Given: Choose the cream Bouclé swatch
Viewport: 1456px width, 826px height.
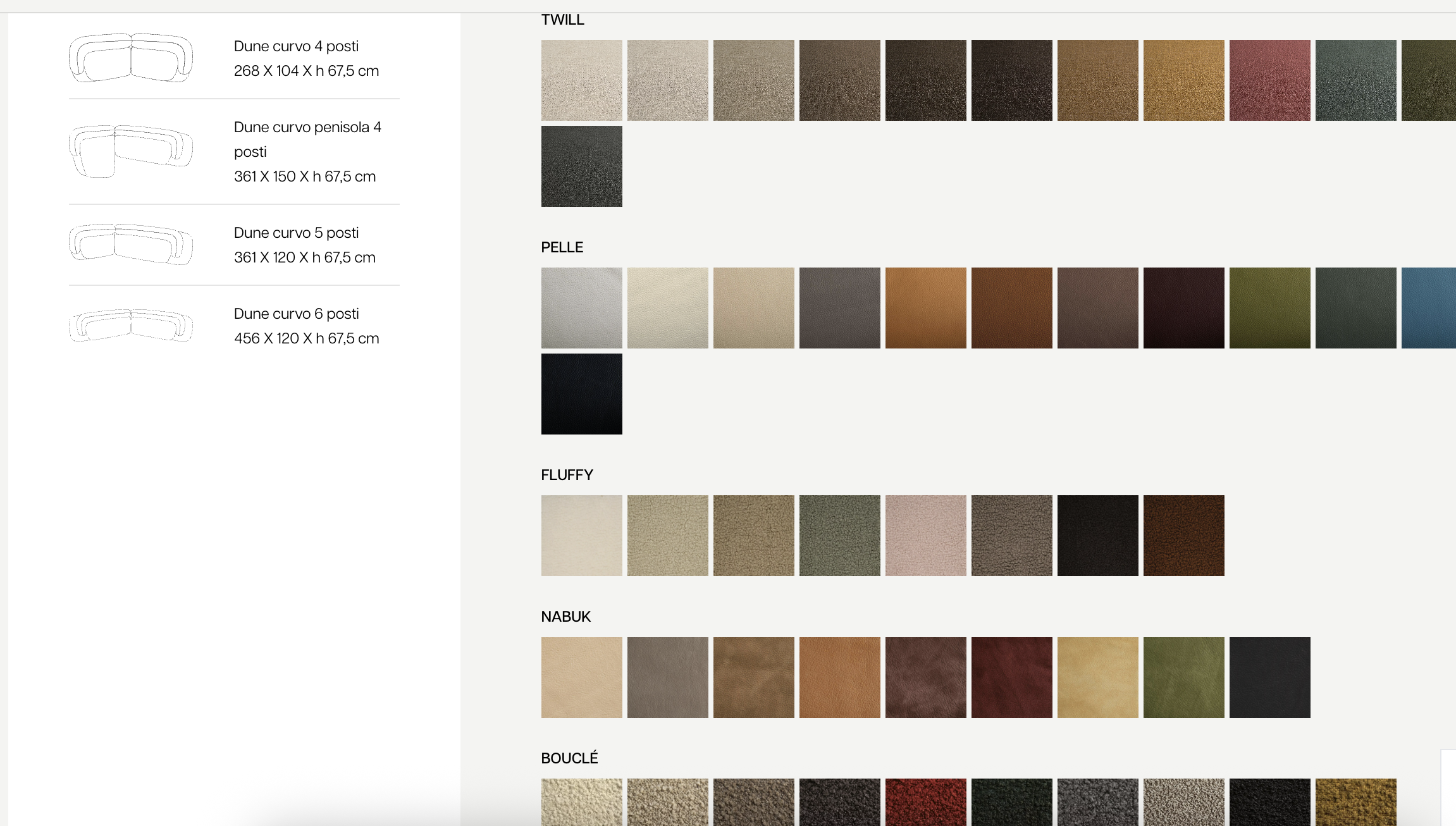Looking at the screenshot, I should pyautogui.click(x=582, y=802).
